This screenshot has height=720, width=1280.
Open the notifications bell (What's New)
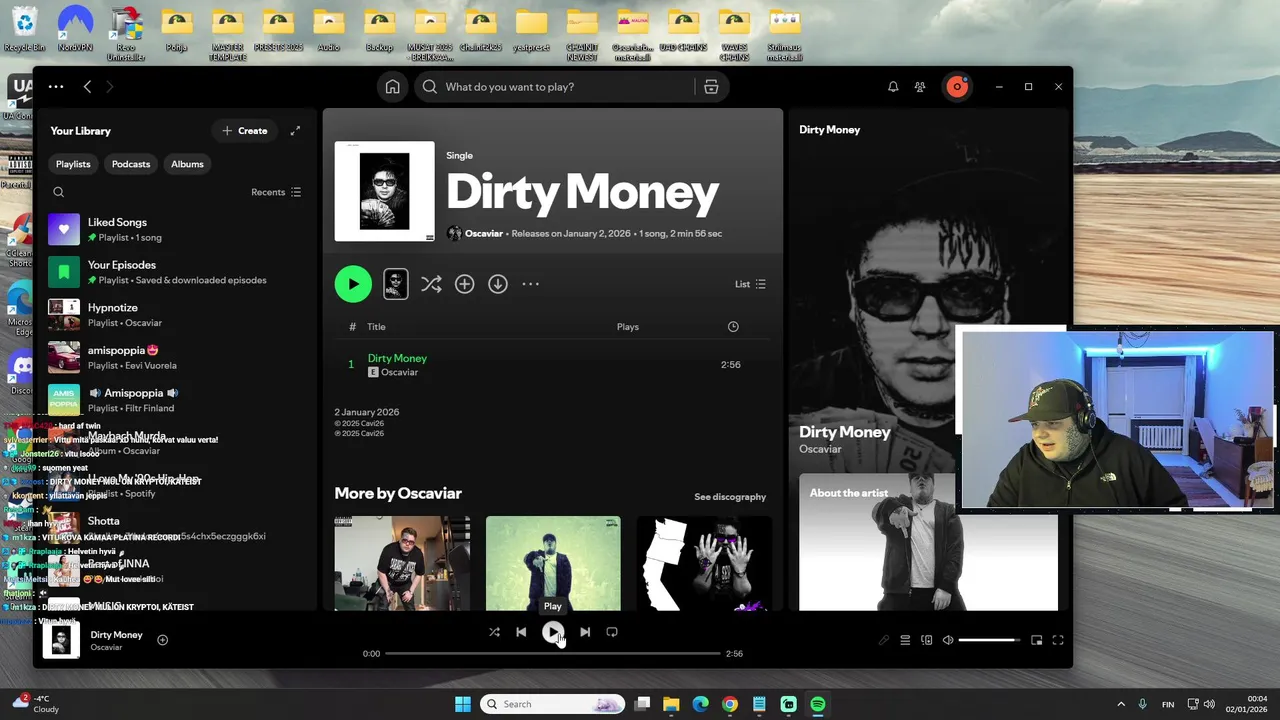pos(893,87)
